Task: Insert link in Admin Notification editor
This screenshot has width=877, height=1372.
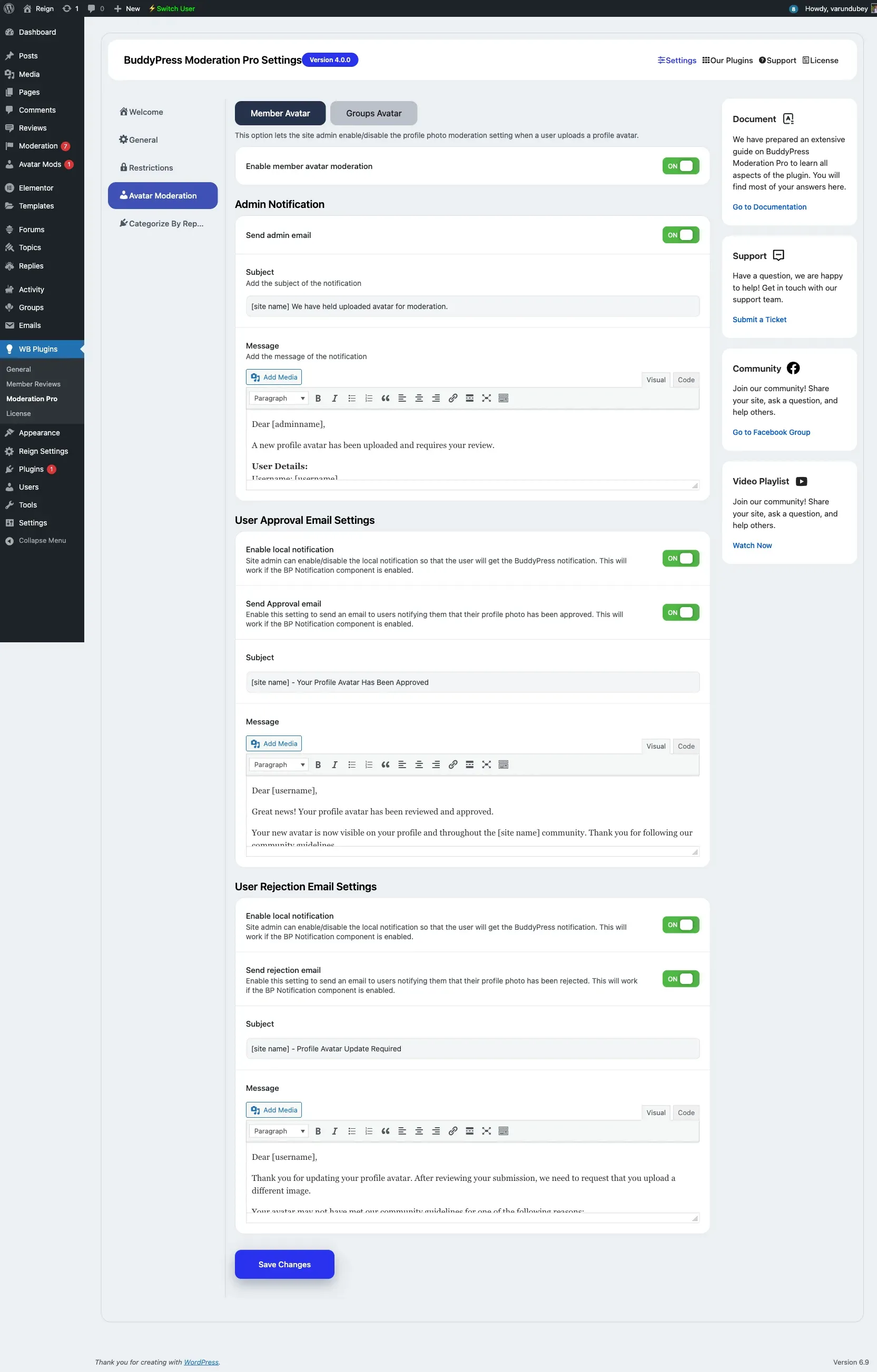Action: tap(453, 398)
